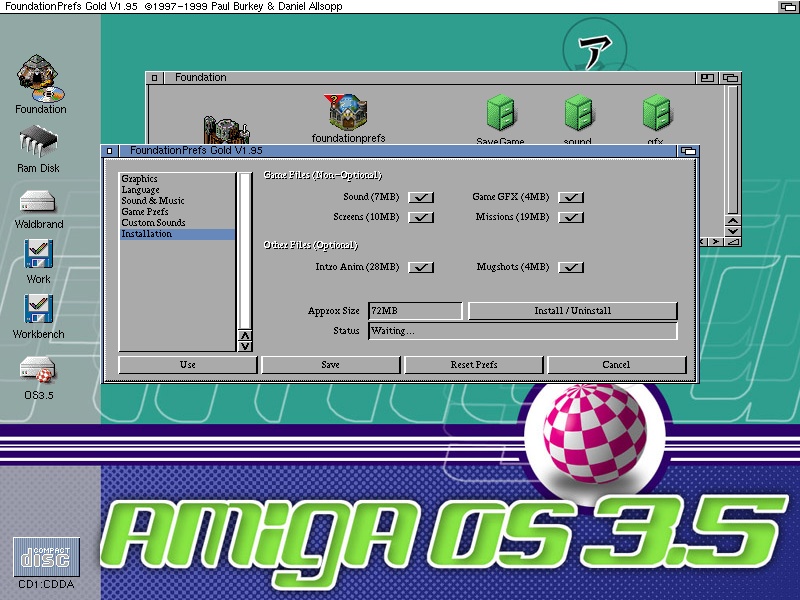
Task: Click the Foundation window close gadget
Action: pos(154,78)
